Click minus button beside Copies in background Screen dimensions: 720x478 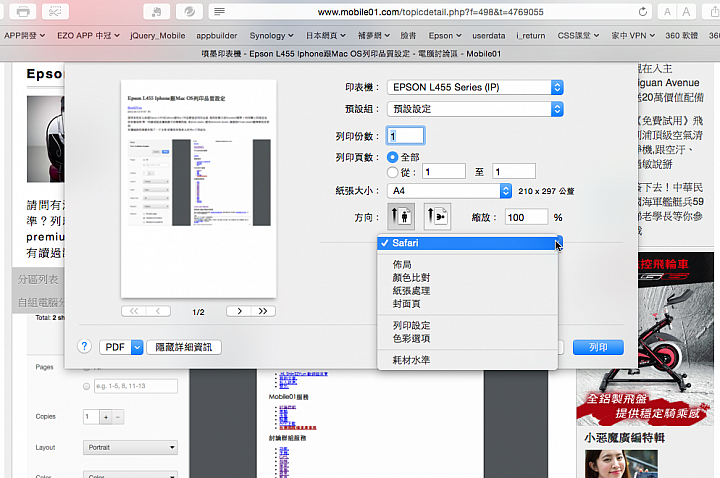click(x=118, y=417)
